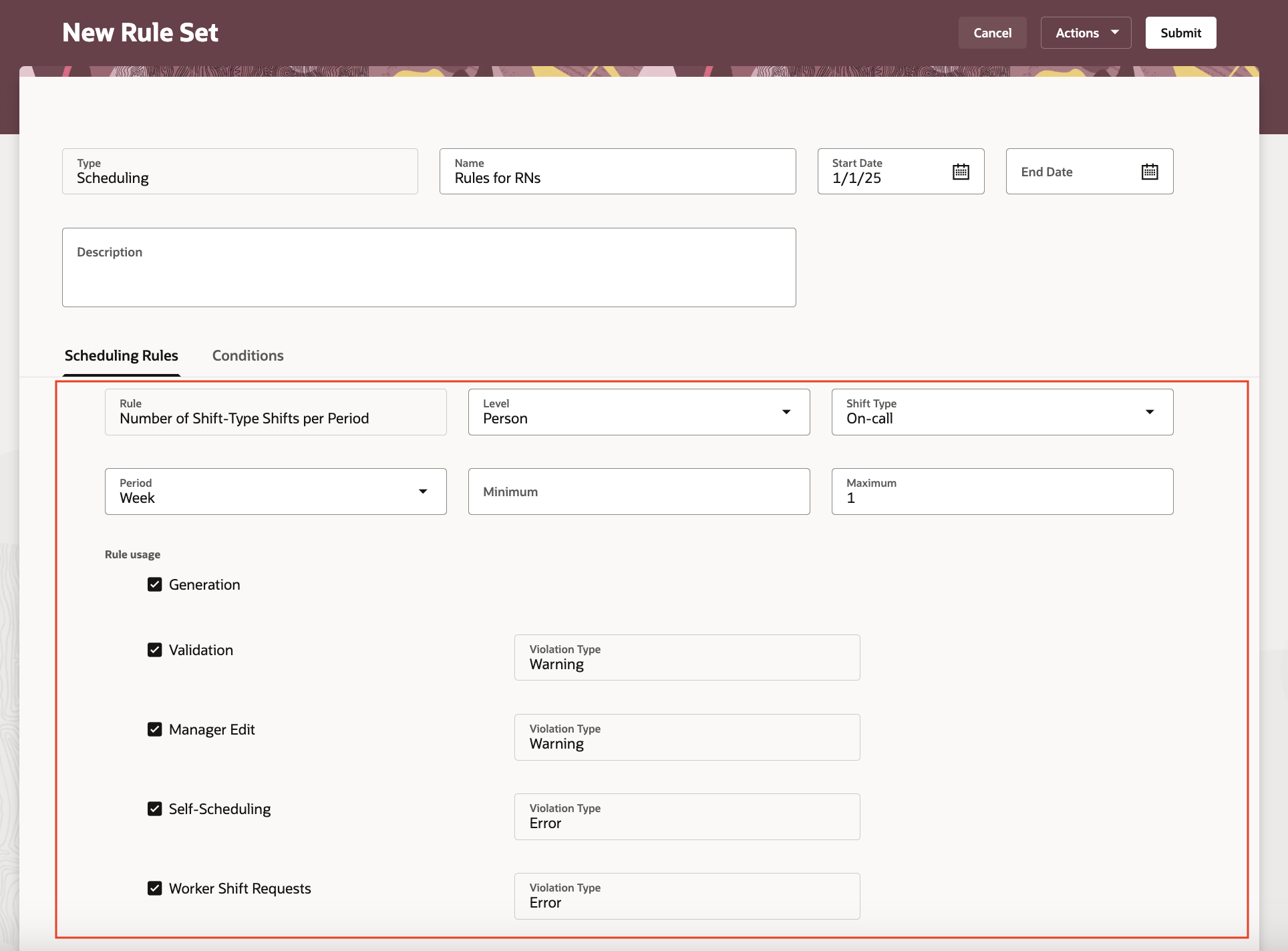Expand the Period dropdown

pyautogui.click(x=423, y=492)
